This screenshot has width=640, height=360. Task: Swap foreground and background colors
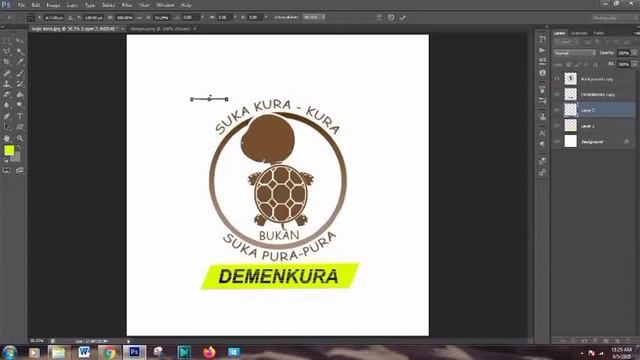[x=19, y=147]
